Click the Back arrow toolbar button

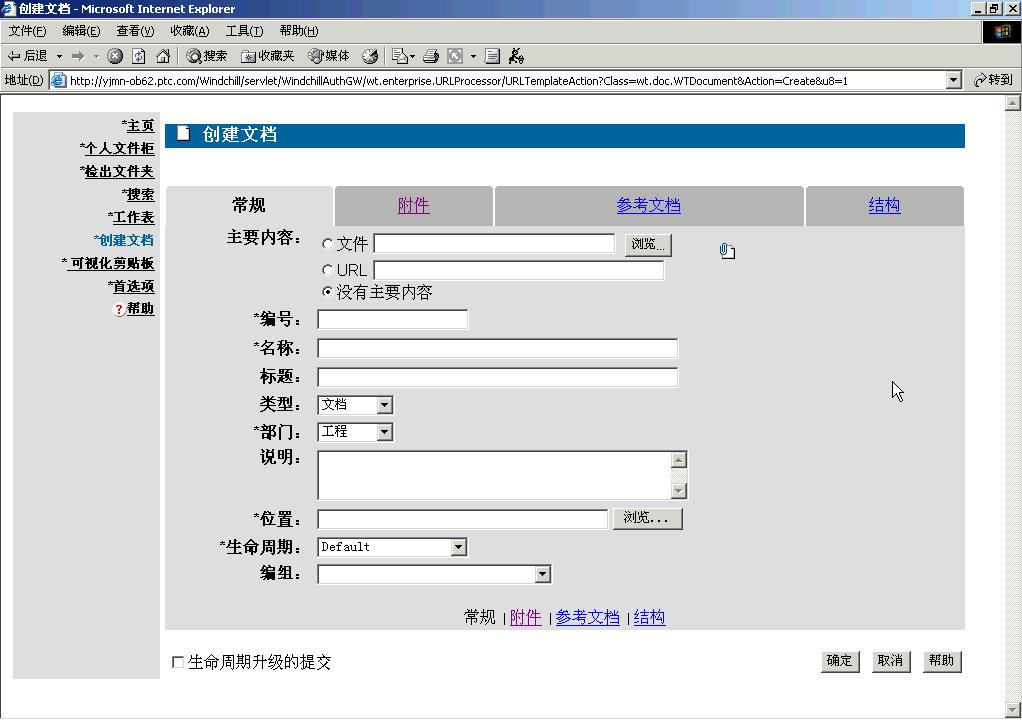click(x=27, y=56)
